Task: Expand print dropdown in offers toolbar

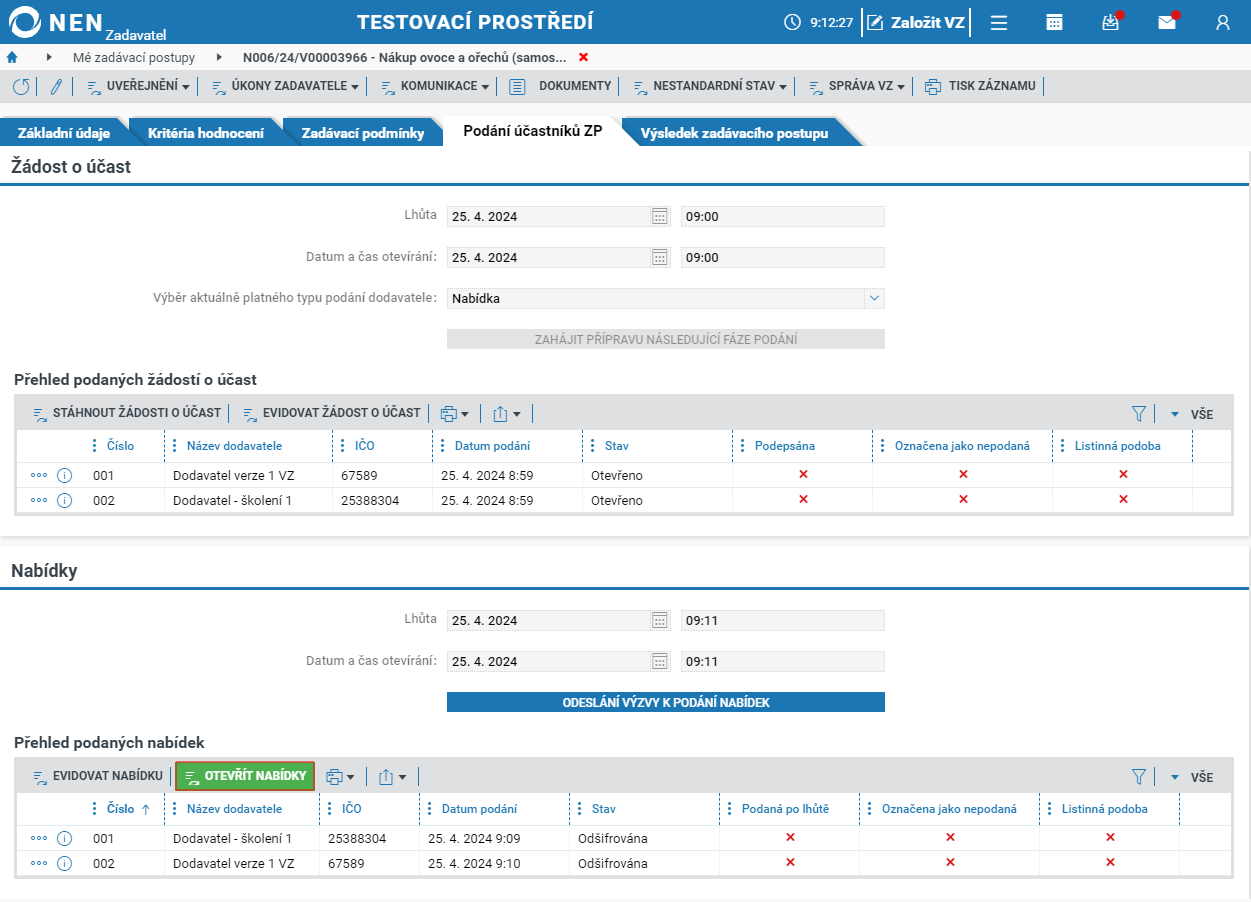Action: pyautogui.click(x=341, y=777)
